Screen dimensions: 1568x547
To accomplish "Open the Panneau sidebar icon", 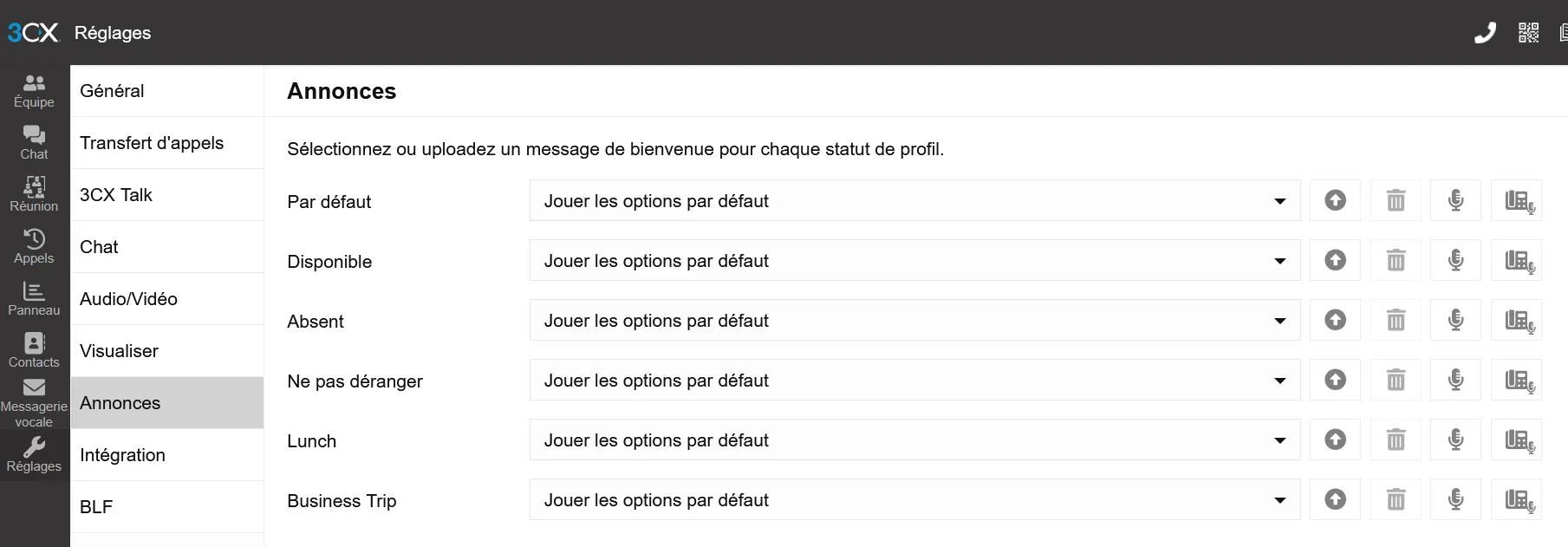I will 34,298.
